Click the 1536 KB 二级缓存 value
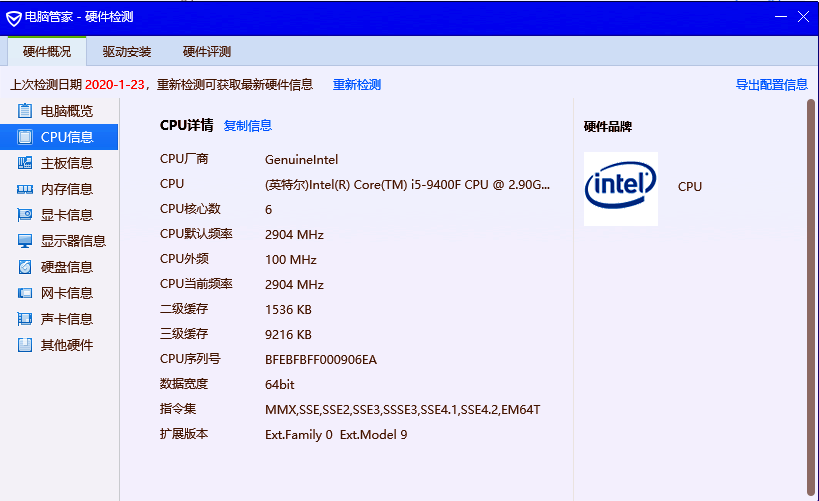The width and height of the screenshot is (819, 501). [x=288, y=310]
